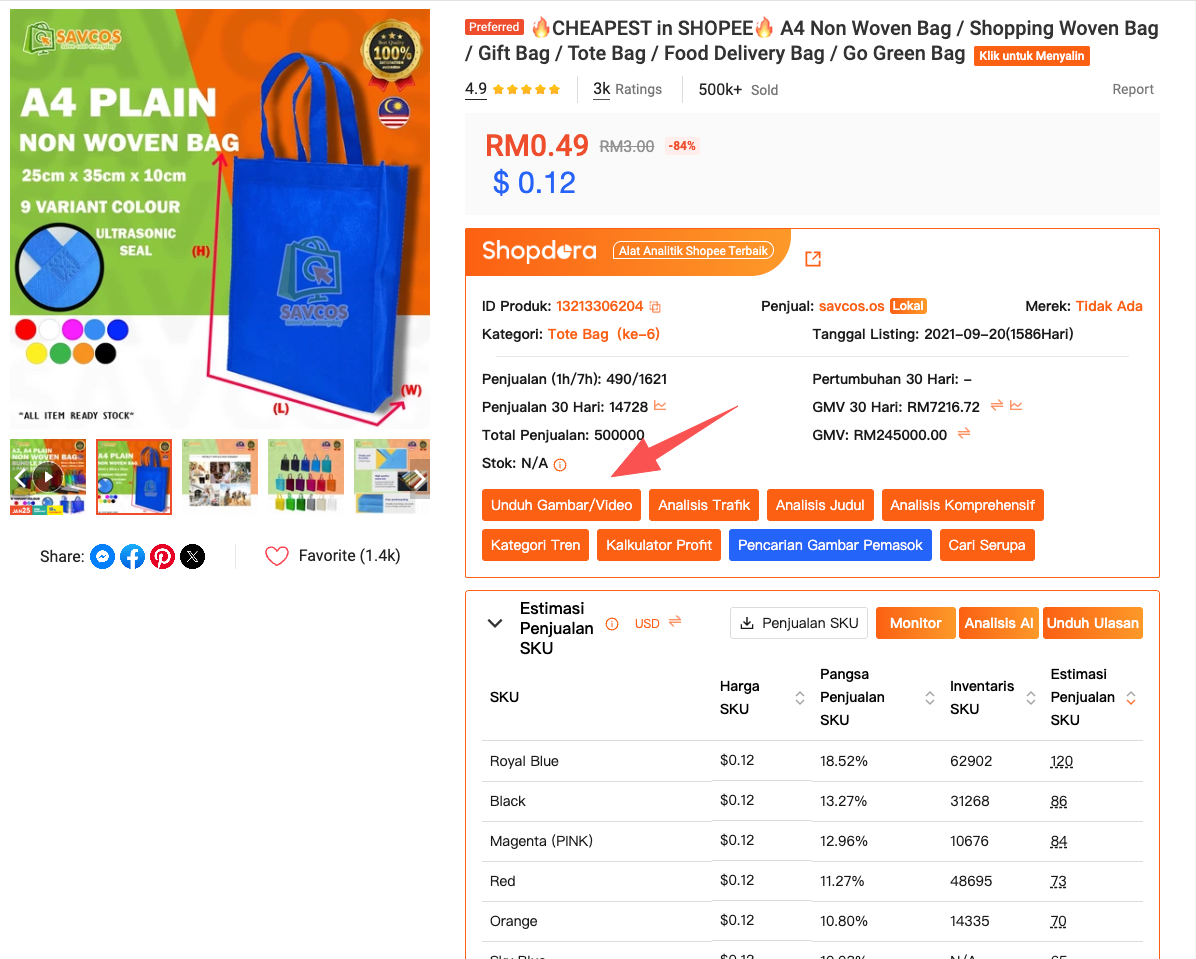Click the Unduh Gambar/Video button
This screenshot has width=1196, height=959.
click(561, 505)
